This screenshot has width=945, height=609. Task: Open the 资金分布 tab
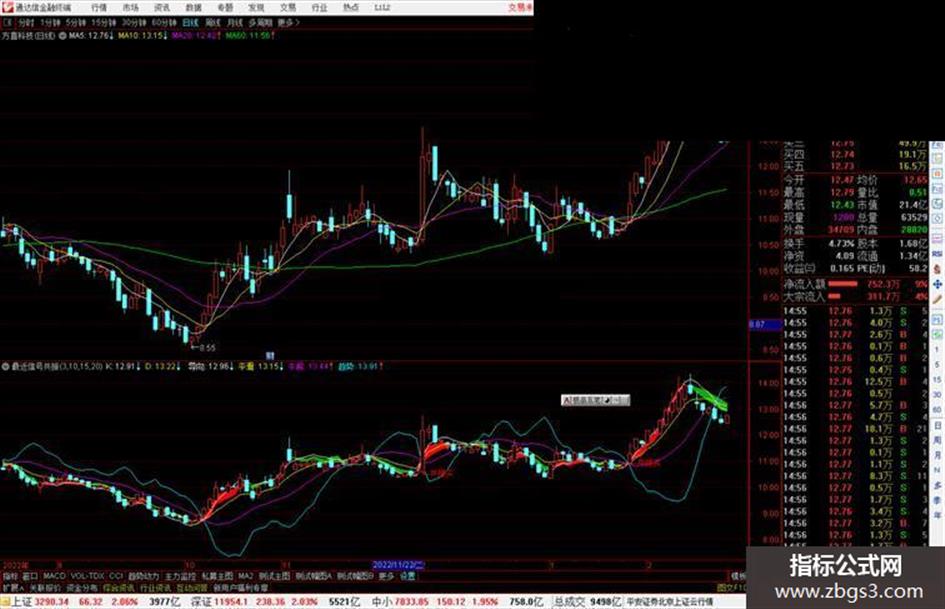coord(82,588)
